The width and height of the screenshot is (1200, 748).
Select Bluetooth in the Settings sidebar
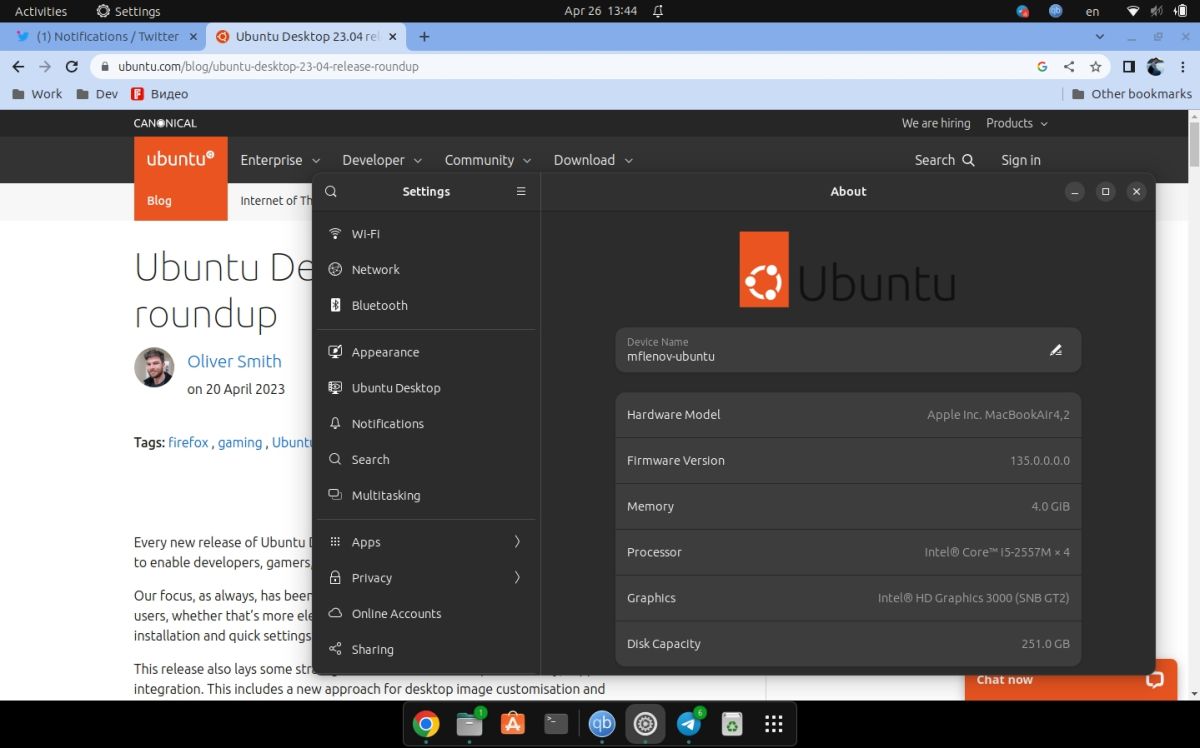[x=426, y=306]
